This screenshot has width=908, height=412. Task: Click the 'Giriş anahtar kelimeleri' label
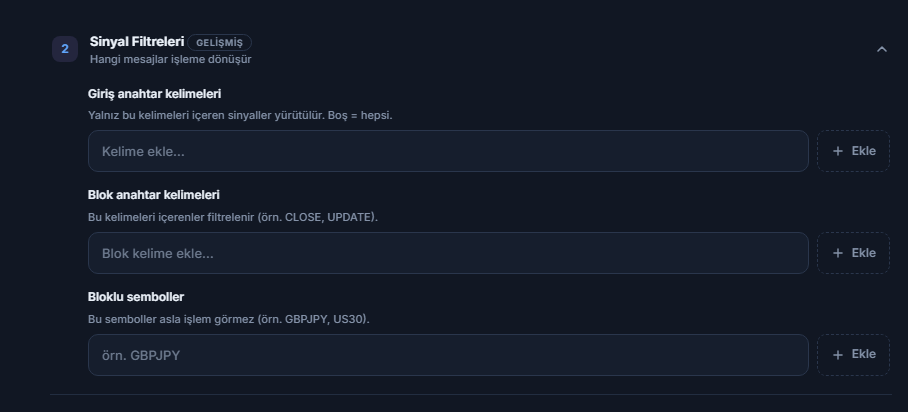point(155,94)
